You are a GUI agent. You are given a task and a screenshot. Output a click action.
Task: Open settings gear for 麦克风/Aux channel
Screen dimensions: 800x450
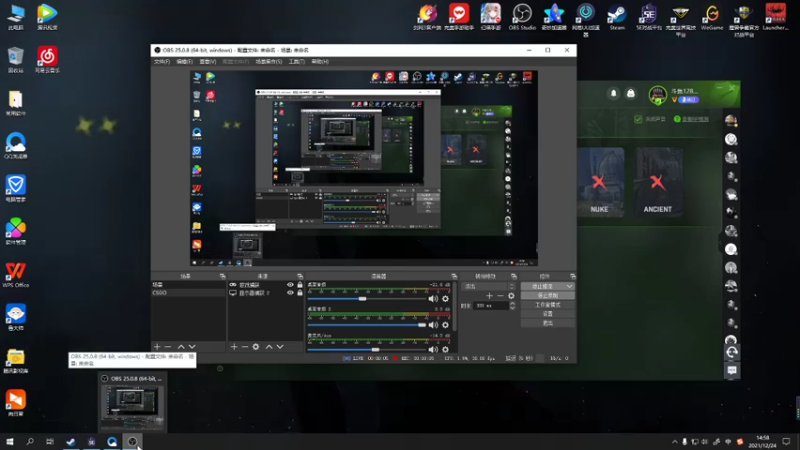click(x=445, y=350)
